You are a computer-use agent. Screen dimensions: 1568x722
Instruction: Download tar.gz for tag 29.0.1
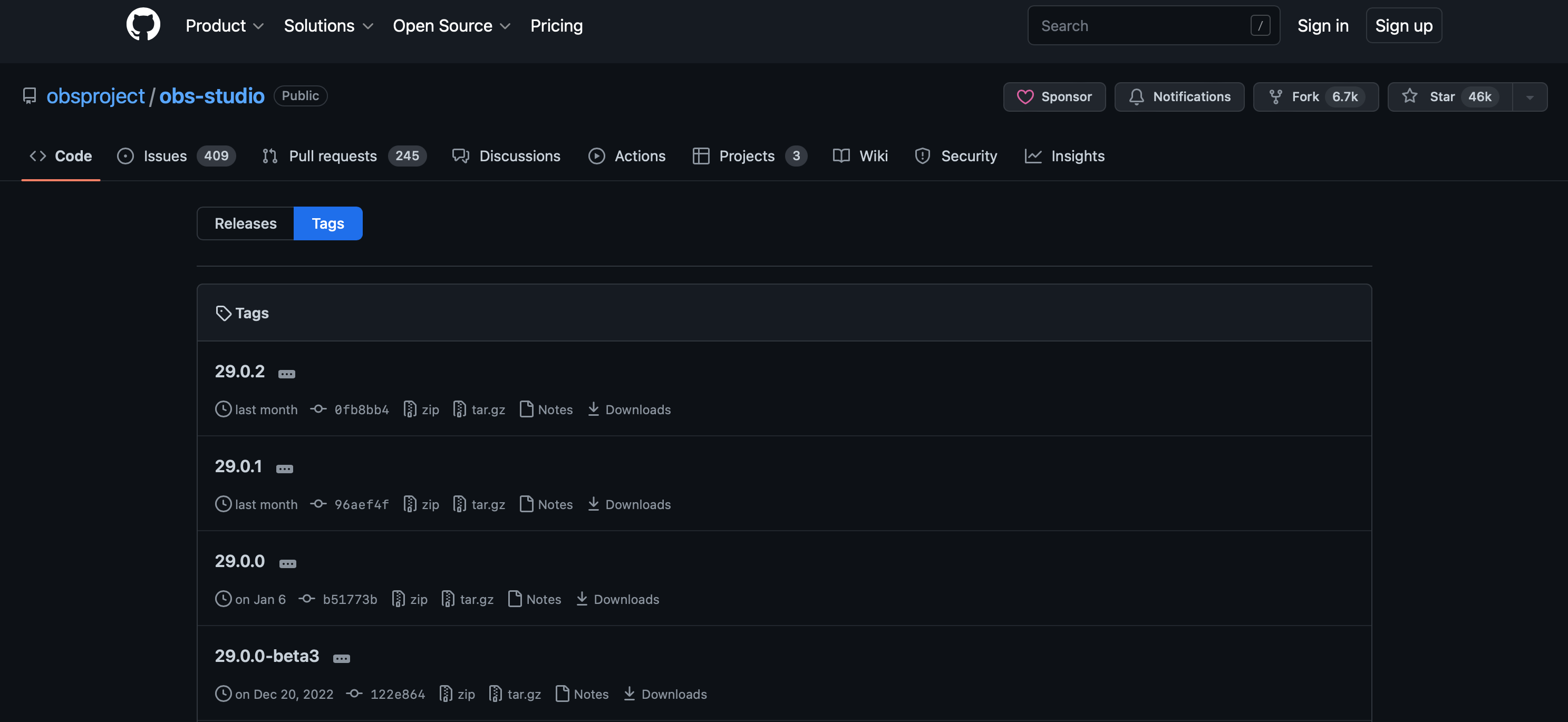pyautogui.click(x=480, y=504)
